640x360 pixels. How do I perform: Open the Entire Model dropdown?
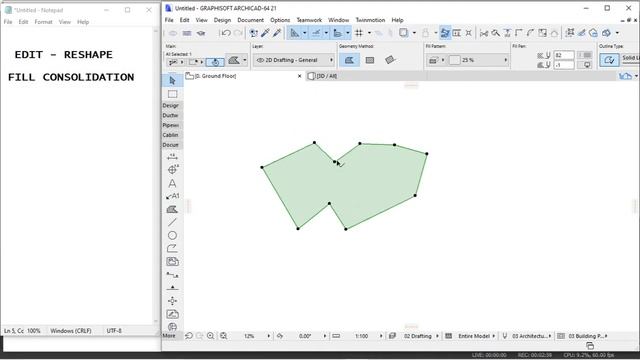pos(476,336)
